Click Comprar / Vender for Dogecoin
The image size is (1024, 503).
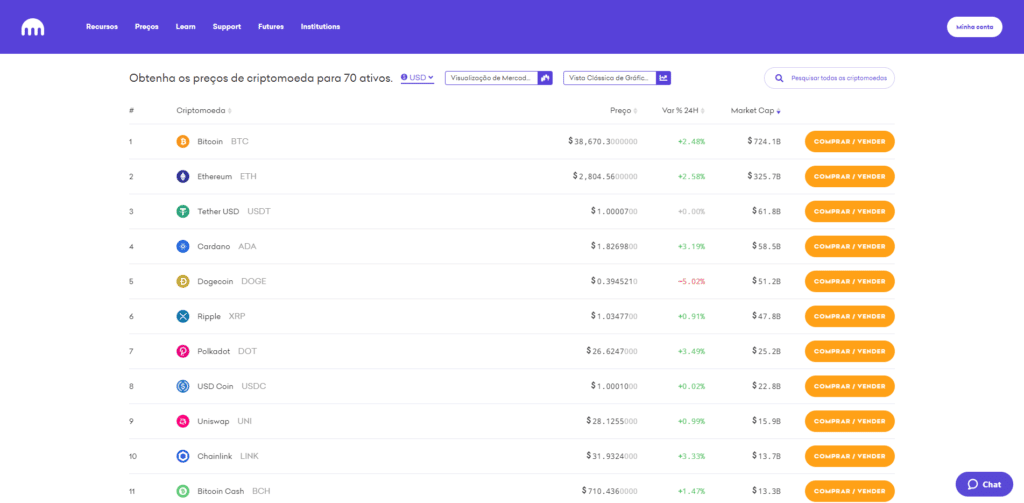[x=850, y=281]
